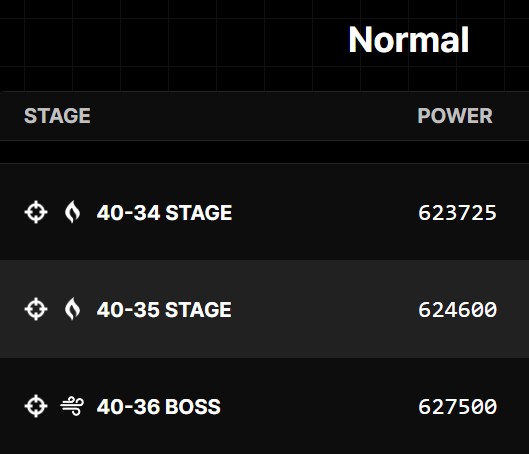Click the power value 623725
Viewport: 529px width, 454px height.
(x=457, y=213)
